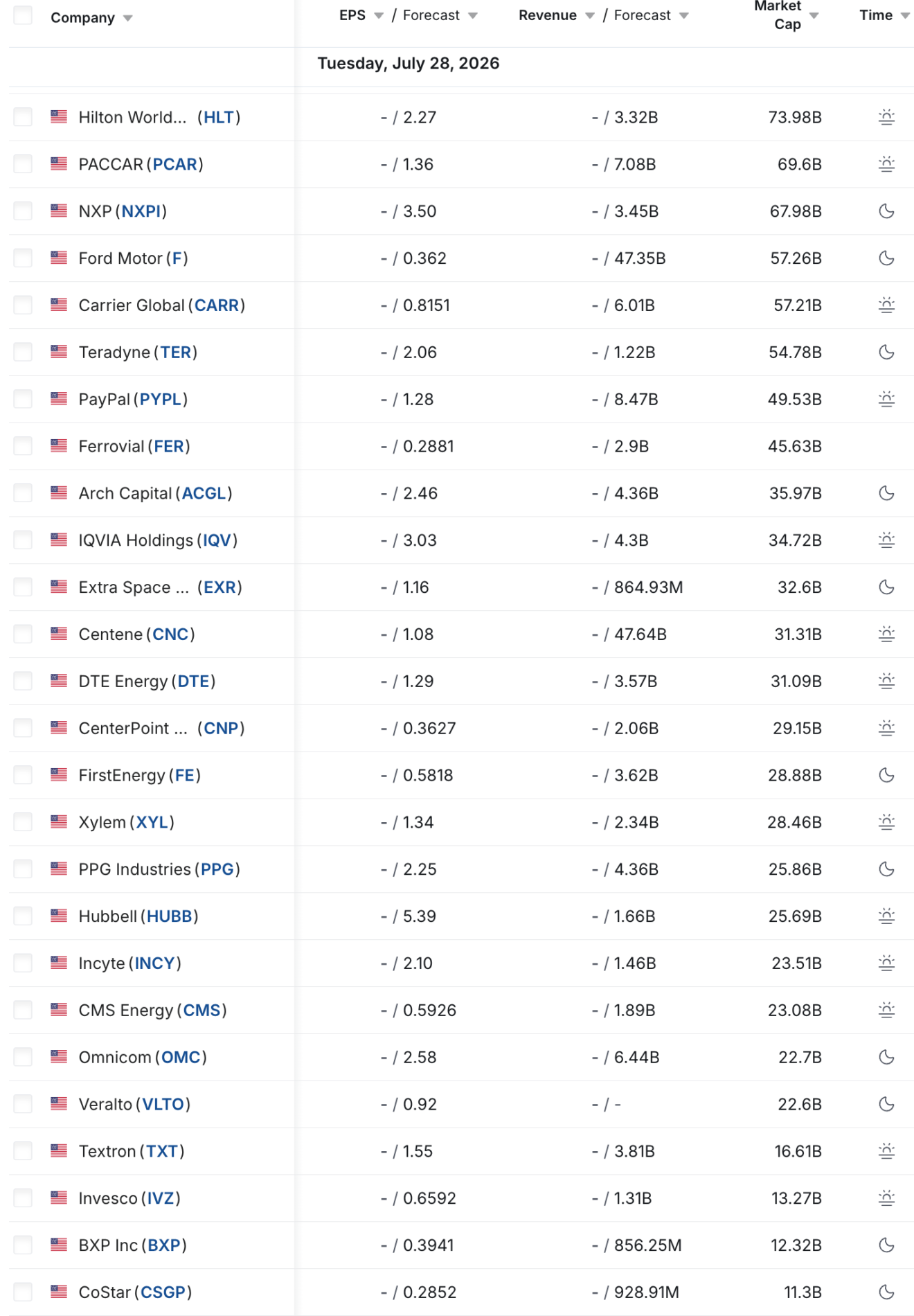Tick the checkbox for PACCAR row
The height and width of the screenshot is (1316, 914).
pyautogui.click(x=23, y=164)
